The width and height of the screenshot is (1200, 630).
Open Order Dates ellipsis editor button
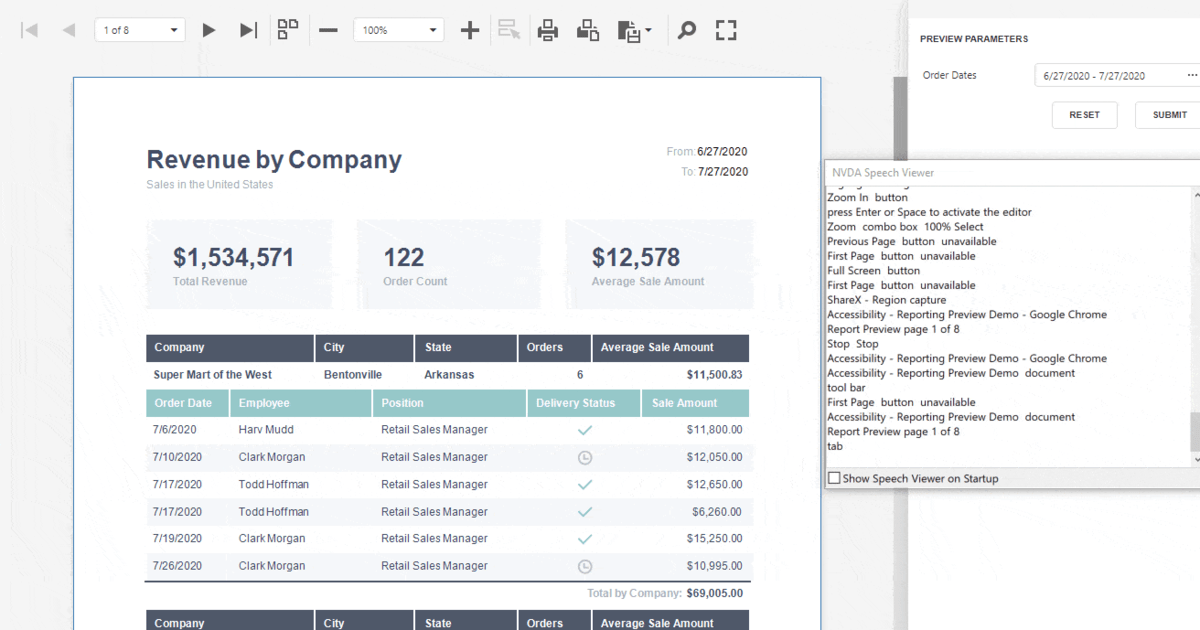pyautogui.click(x=1191, y=75)
